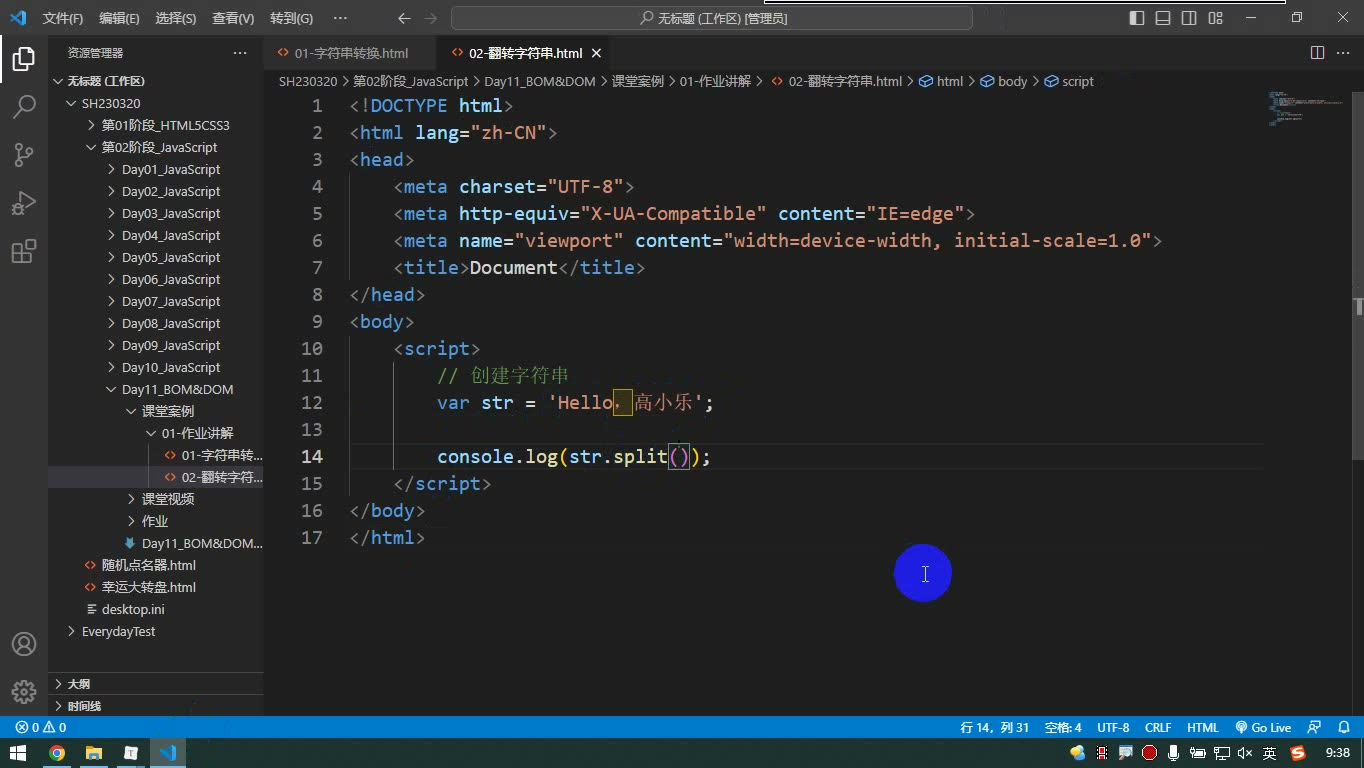Toggle the secondary side bar
1364x768 pixels.
pyautogui.click(x=1189, y=18)
